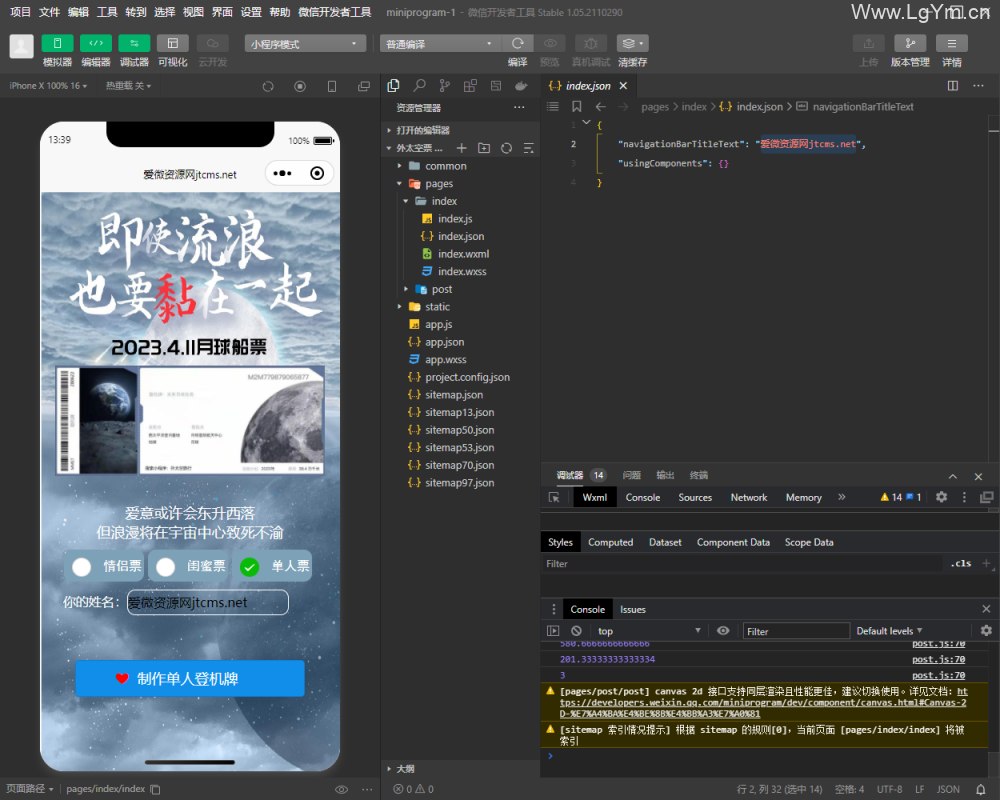Open the clear cache (清缓存) menu
Viewport: 1000px width, 800px height.
click(x=632, y=43)
